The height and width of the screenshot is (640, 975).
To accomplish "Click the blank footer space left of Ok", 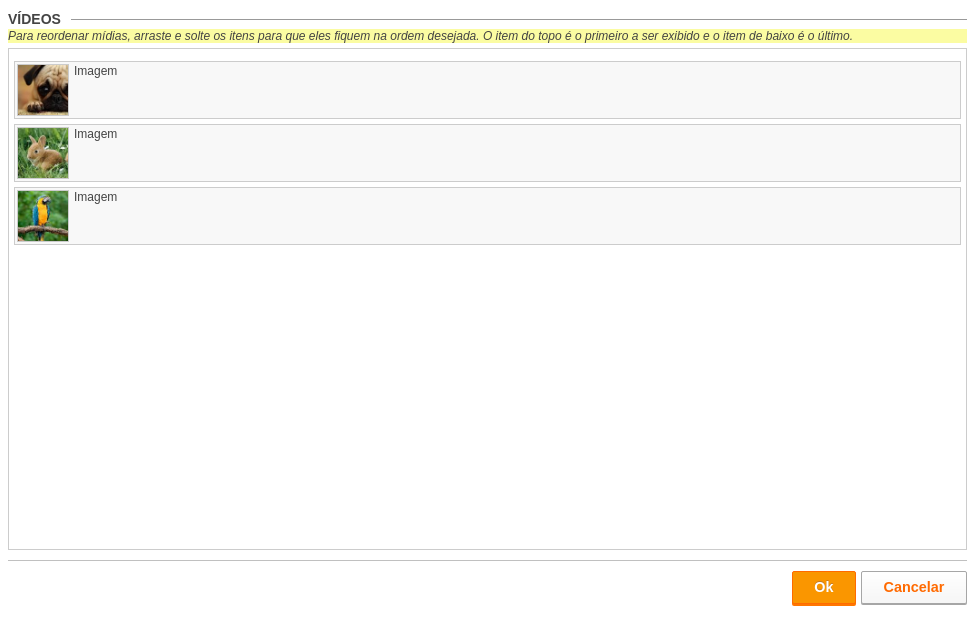I will (x=398, y=588).
